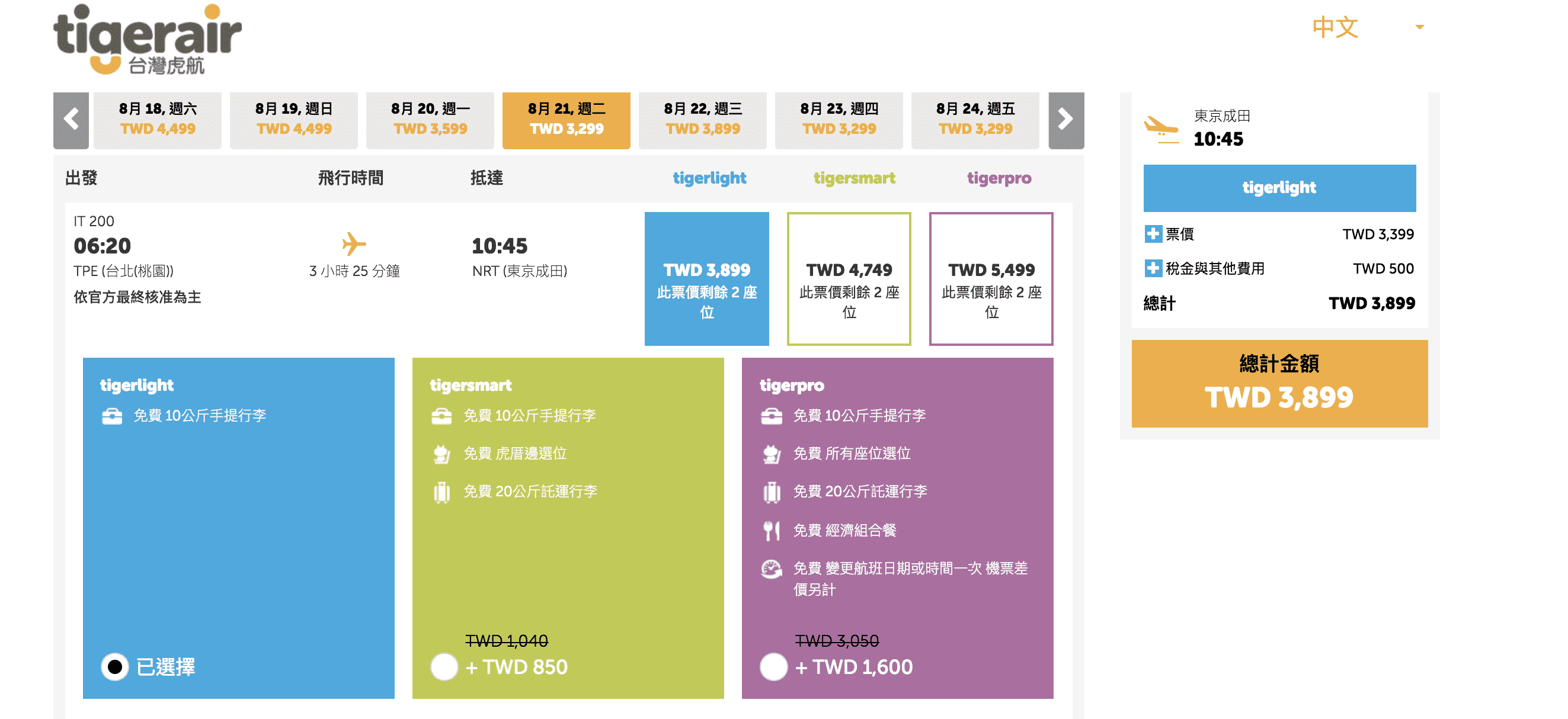Click the tigerpro checked luggage icon

coord(772,492)
